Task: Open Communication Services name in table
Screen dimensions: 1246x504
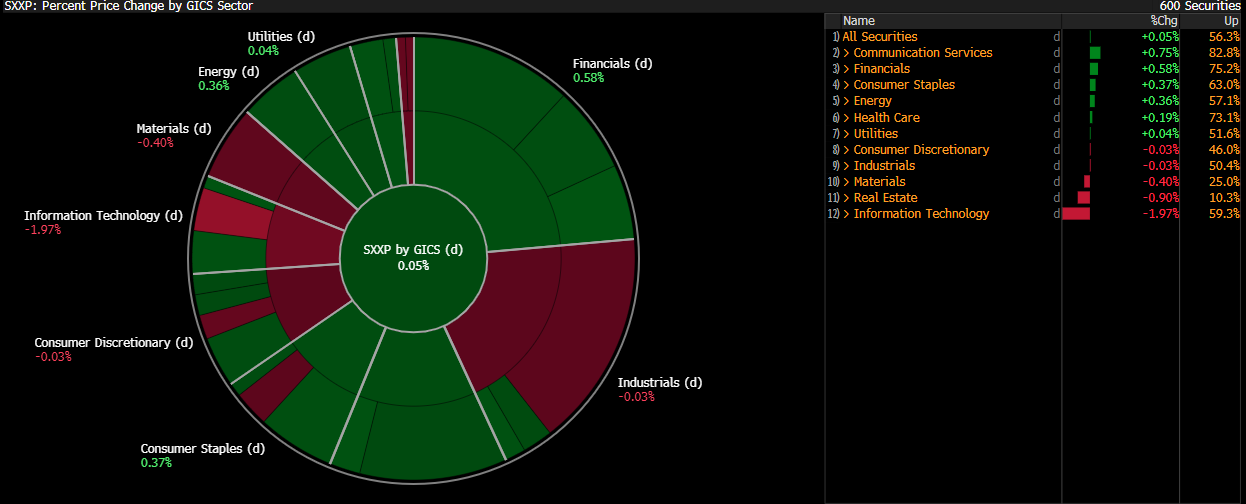Action: (923, 53)
